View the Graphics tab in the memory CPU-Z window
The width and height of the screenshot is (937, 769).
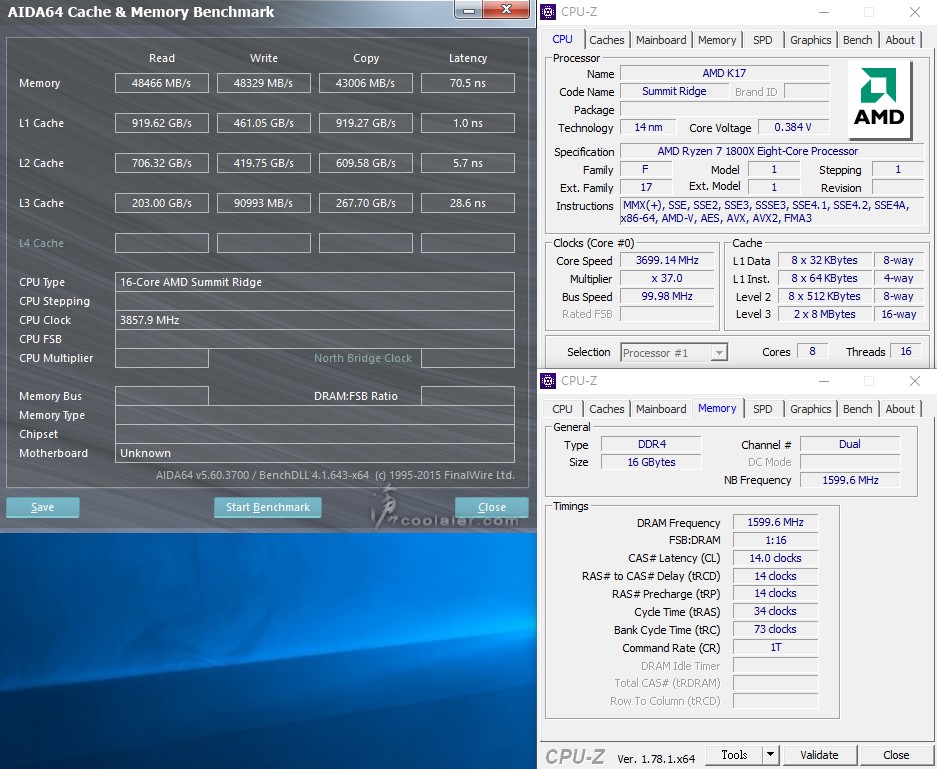pyautogui.click(x=810, y=409)
